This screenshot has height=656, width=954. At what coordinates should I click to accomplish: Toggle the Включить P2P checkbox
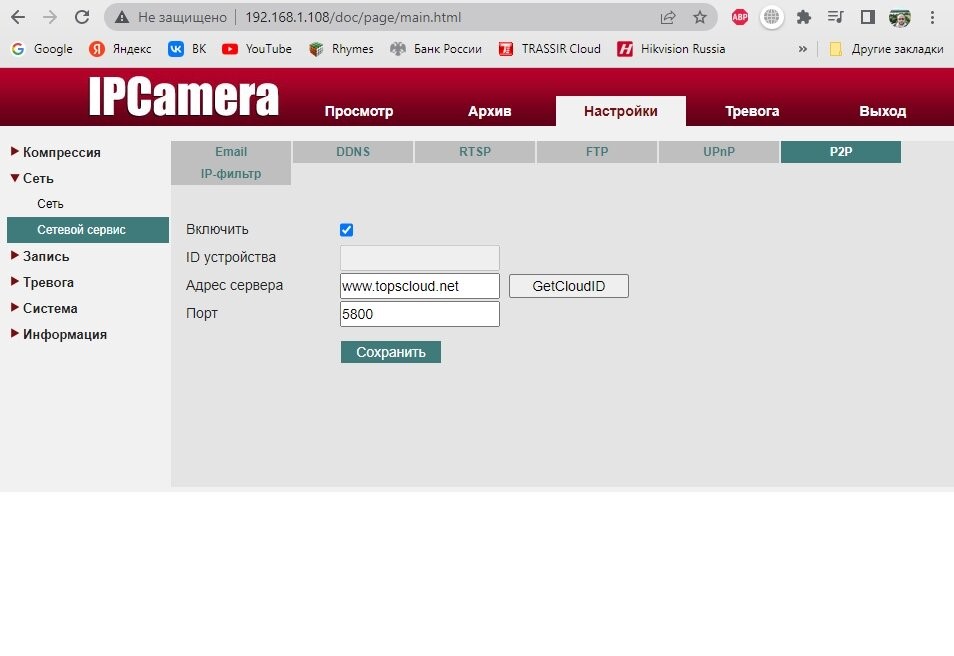click(x=346, y=230)
